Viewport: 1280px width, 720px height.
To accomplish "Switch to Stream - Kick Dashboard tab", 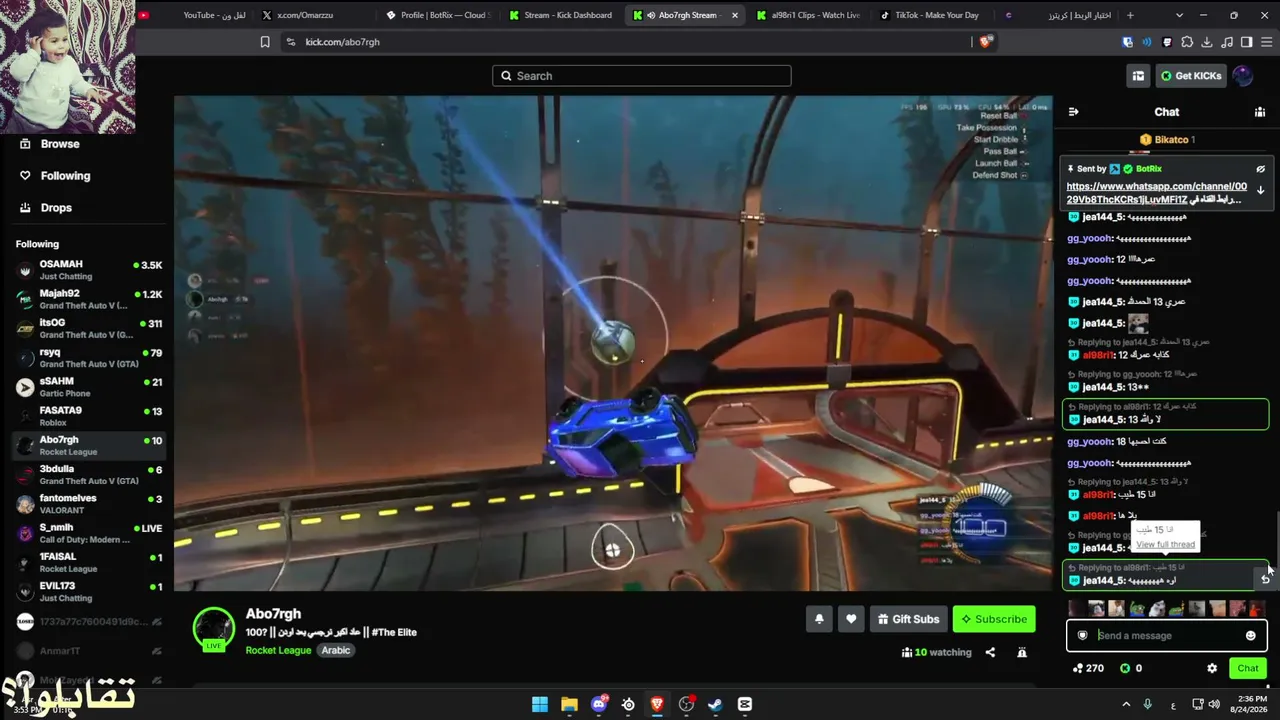I will click(x=560, y=15).
